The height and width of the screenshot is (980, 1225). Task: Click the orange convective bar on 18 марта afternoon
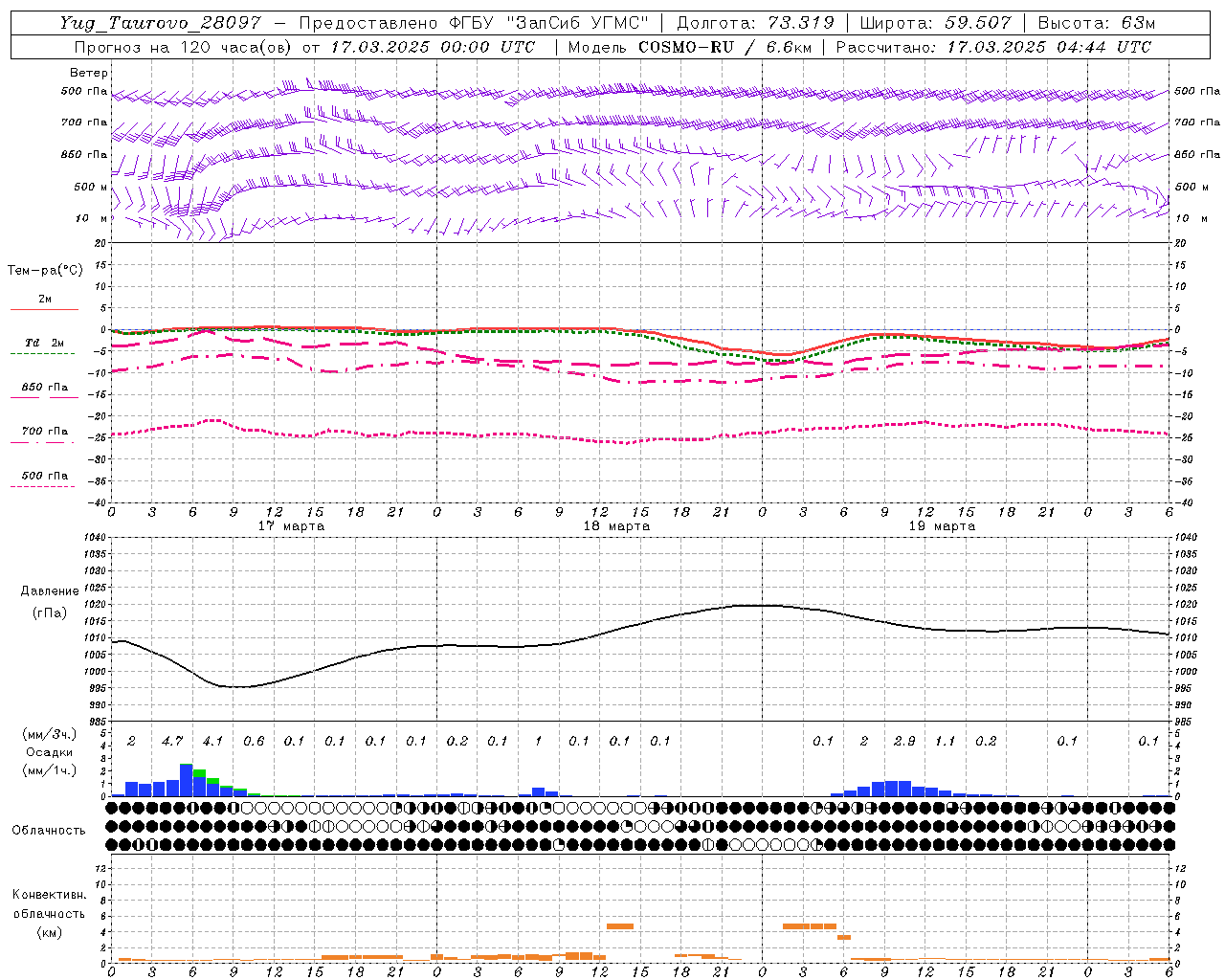[x=620, y=926]
